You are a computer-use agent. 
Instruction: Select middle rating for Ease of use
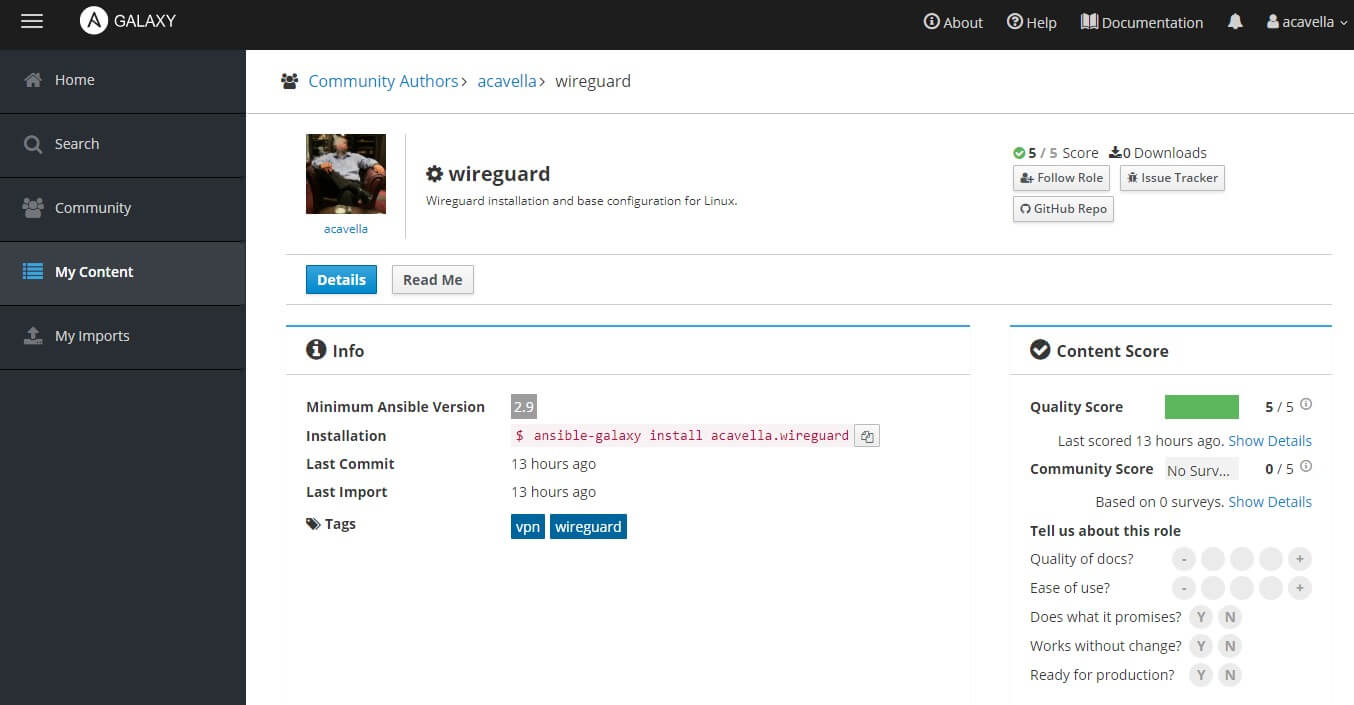pos(1241,588)
